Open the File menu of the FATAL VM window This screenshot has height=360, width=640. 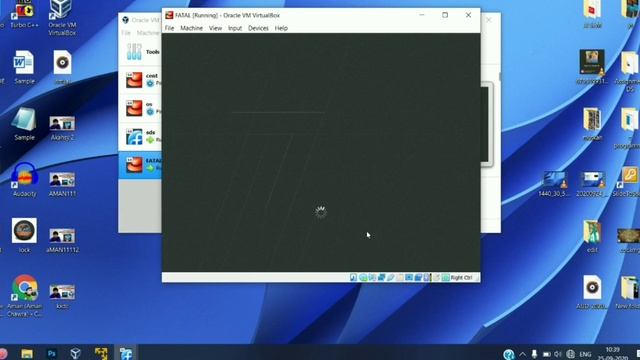169,28
